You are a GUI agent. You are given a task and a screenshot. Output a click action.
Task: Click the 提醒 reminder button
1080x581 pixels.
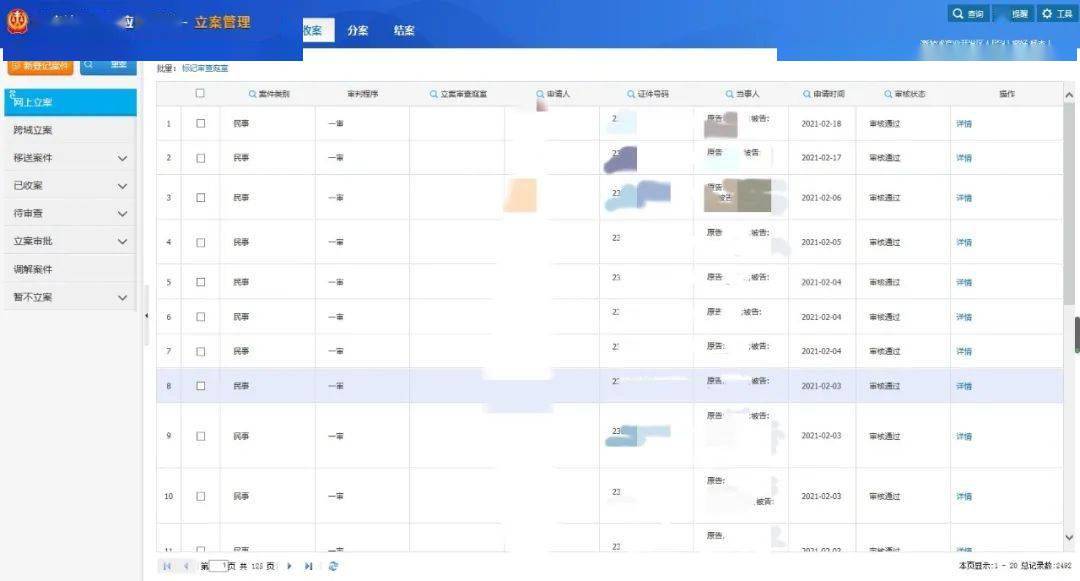[x=1013, y=14]
